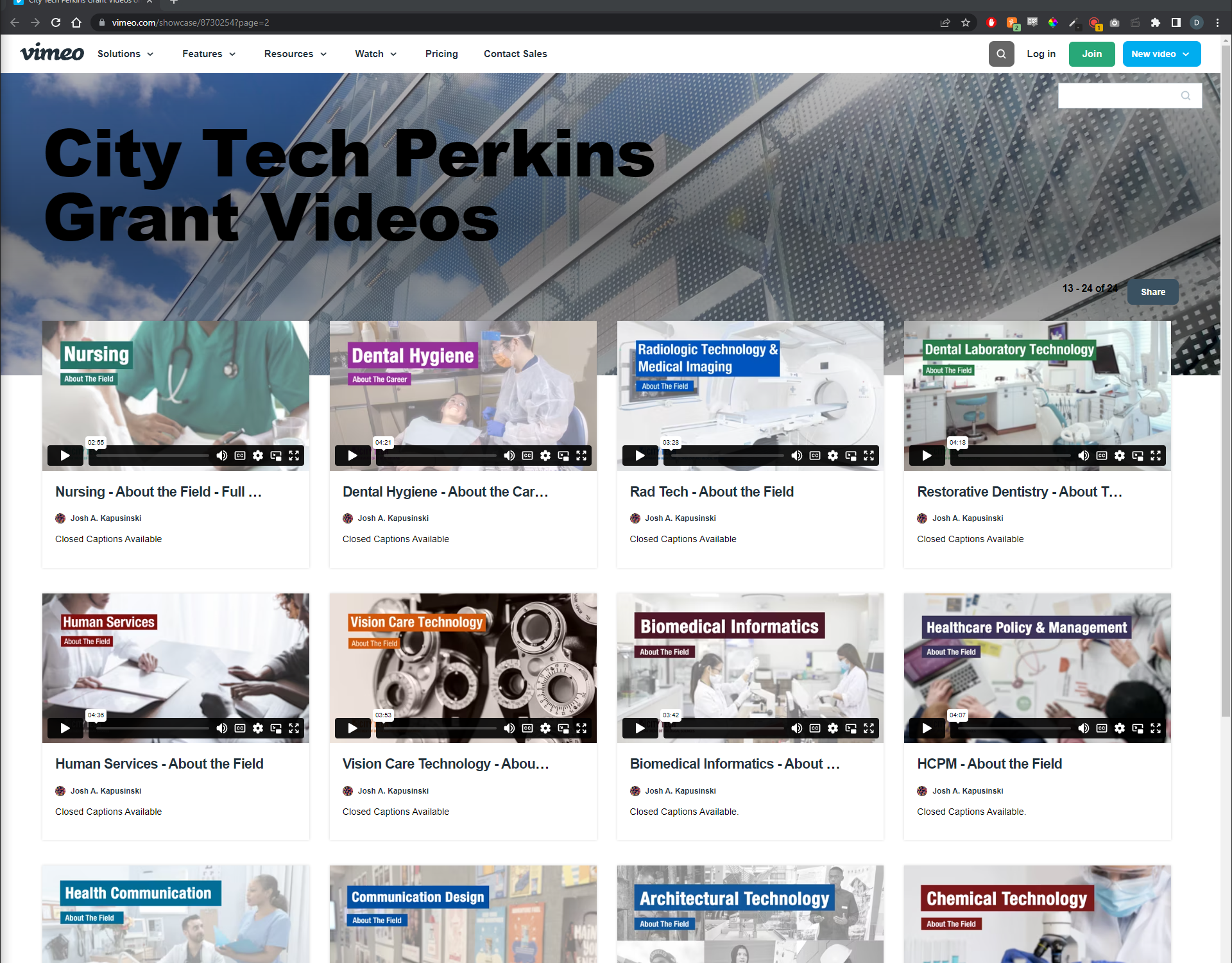Open the Pricing menu item
Screen dimensions: 1232x963
[x=441, y=54]
